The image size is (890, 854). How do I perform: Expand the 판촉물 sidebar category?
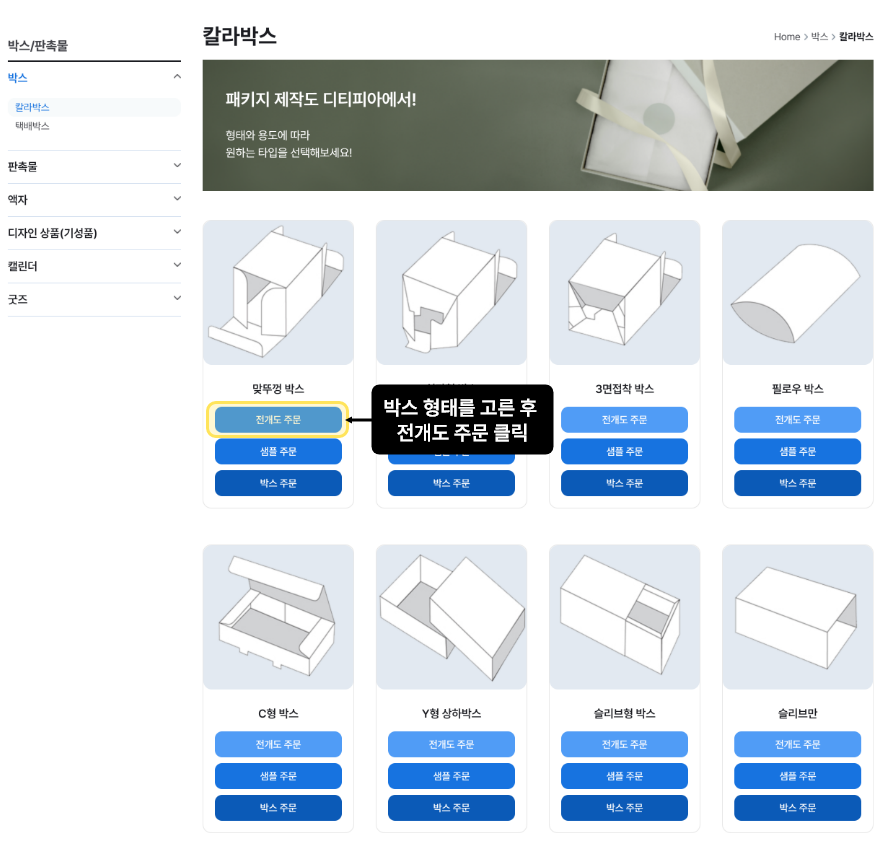[94, 166]
